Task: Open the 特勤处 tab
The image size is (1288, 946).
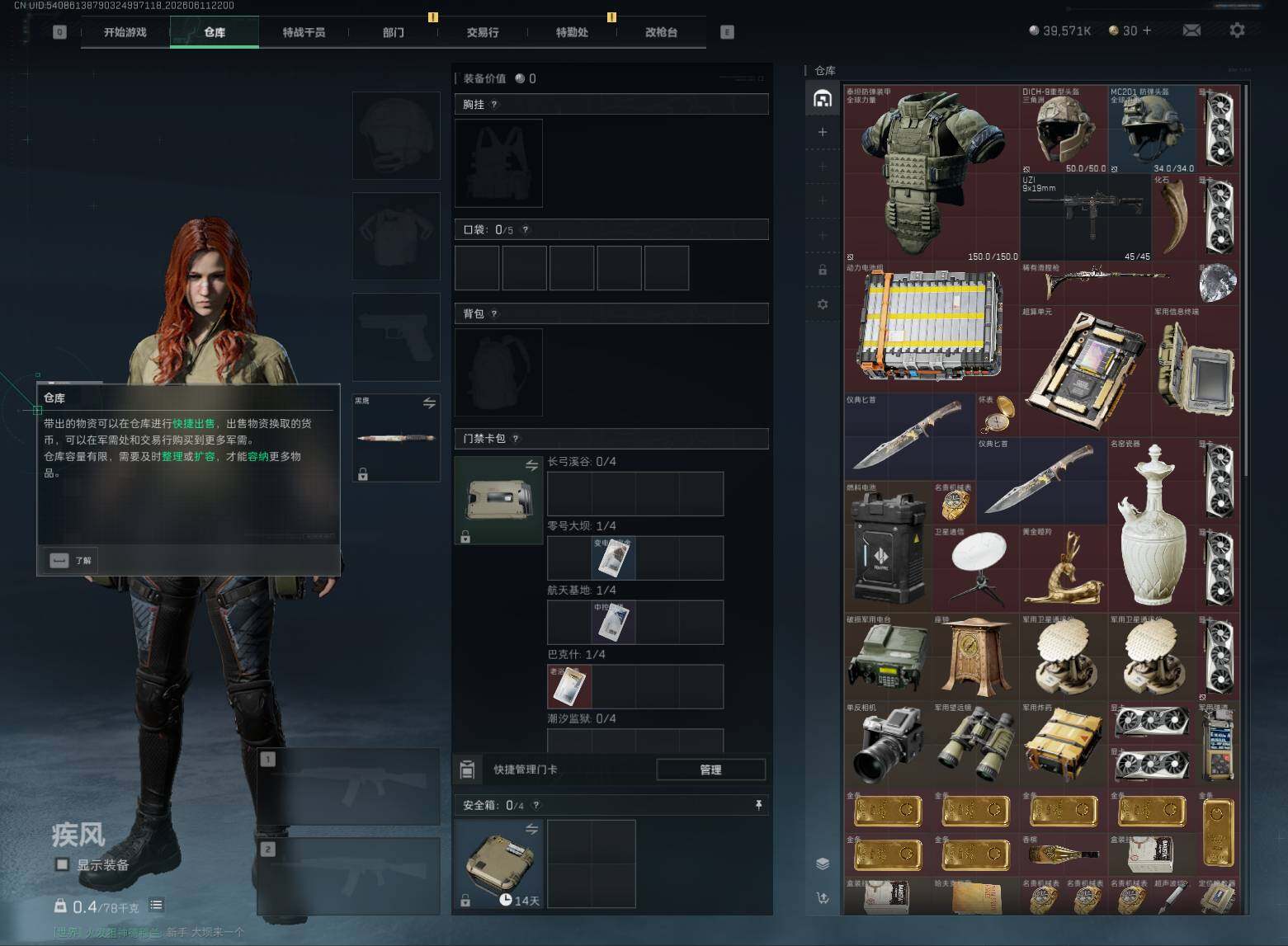Action: 572,32
